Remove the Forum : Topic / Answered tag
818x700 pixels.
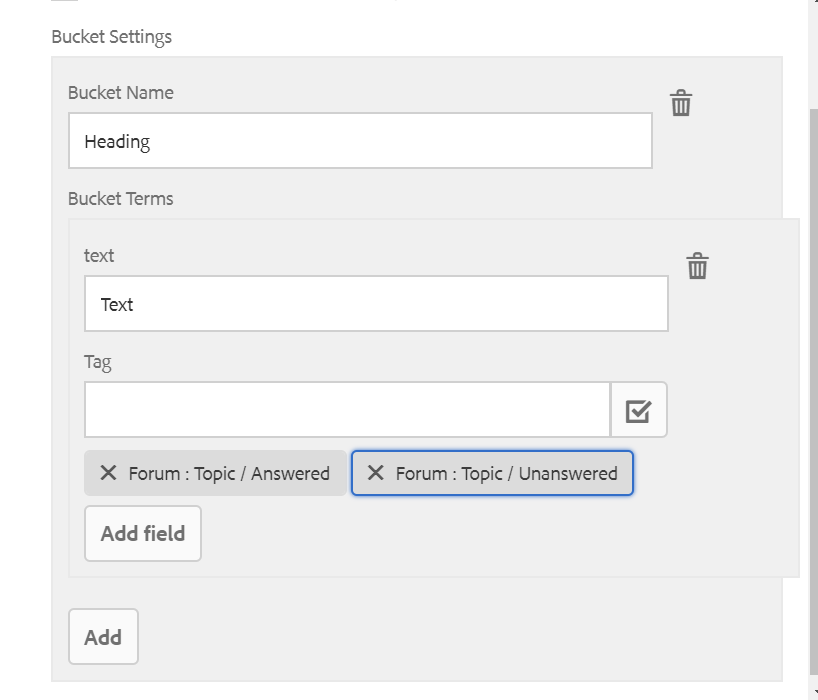(x=108, y=473)
